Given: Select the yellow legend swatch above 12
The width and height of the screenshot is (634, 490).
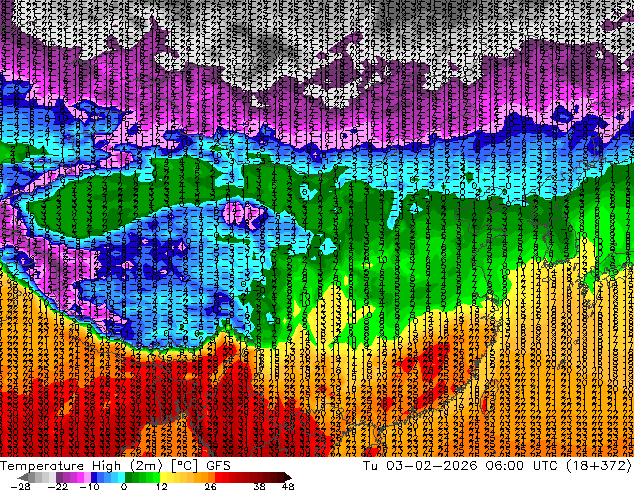Looking at the screenshot, I should point(164,477).
